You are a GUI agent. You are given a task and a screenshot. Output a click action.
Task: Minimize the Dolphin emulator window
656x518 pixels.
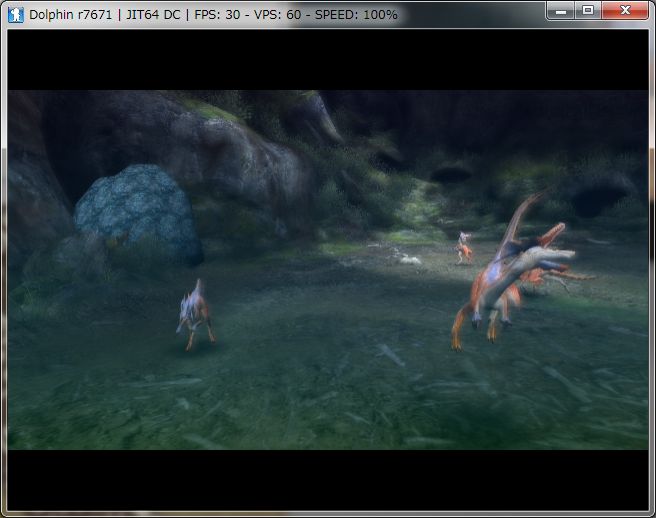point(561,10)
